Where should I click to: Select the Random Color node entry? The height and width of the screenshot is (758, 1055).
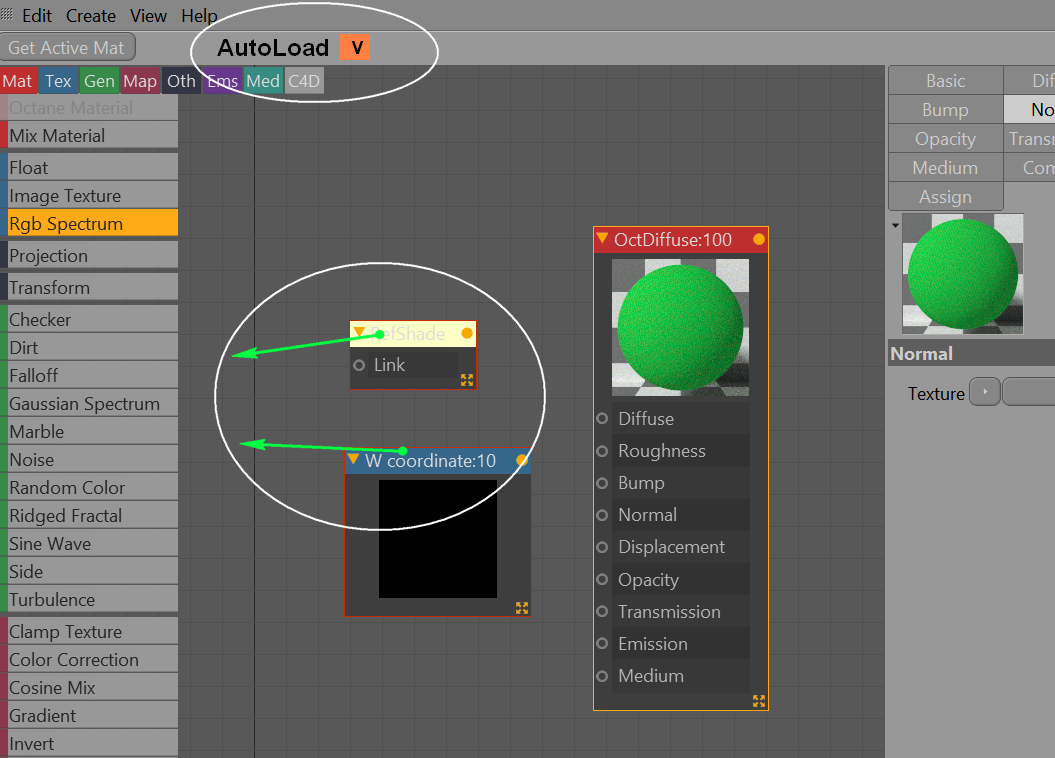pyautogui.click(x=89, y=488)
